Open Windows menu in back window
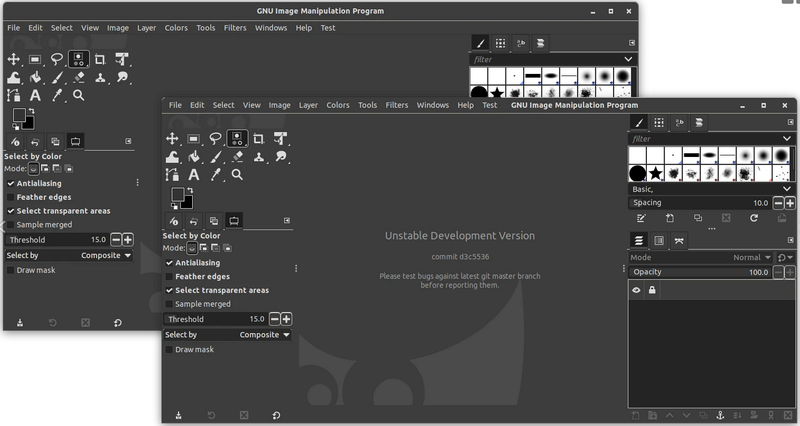The width and height of the screenshot is (800, 426). click(271, 28)
